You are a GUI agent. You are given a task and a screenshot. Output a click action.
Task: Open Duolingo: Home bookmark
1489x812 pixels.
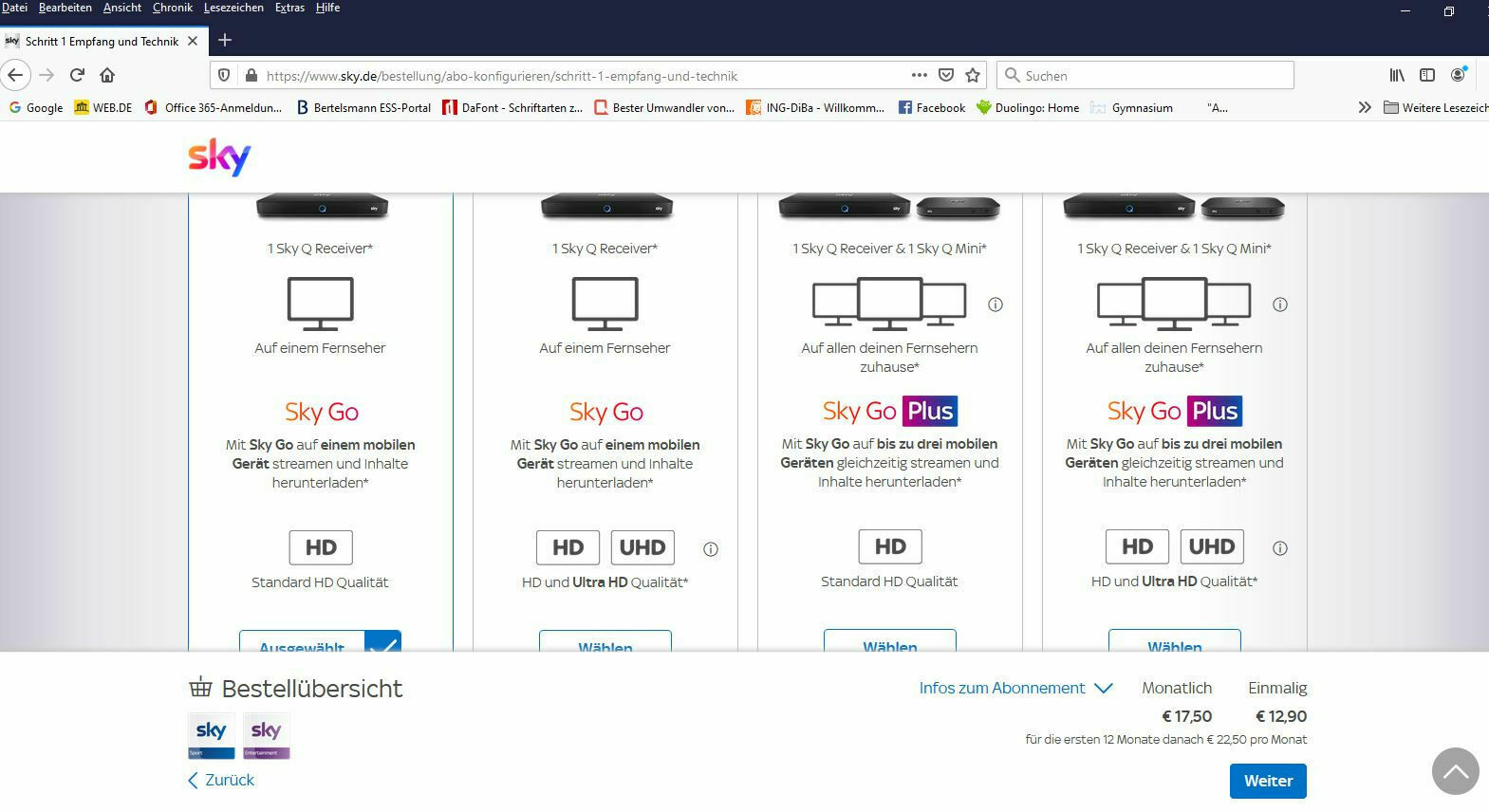(1028, 107)
